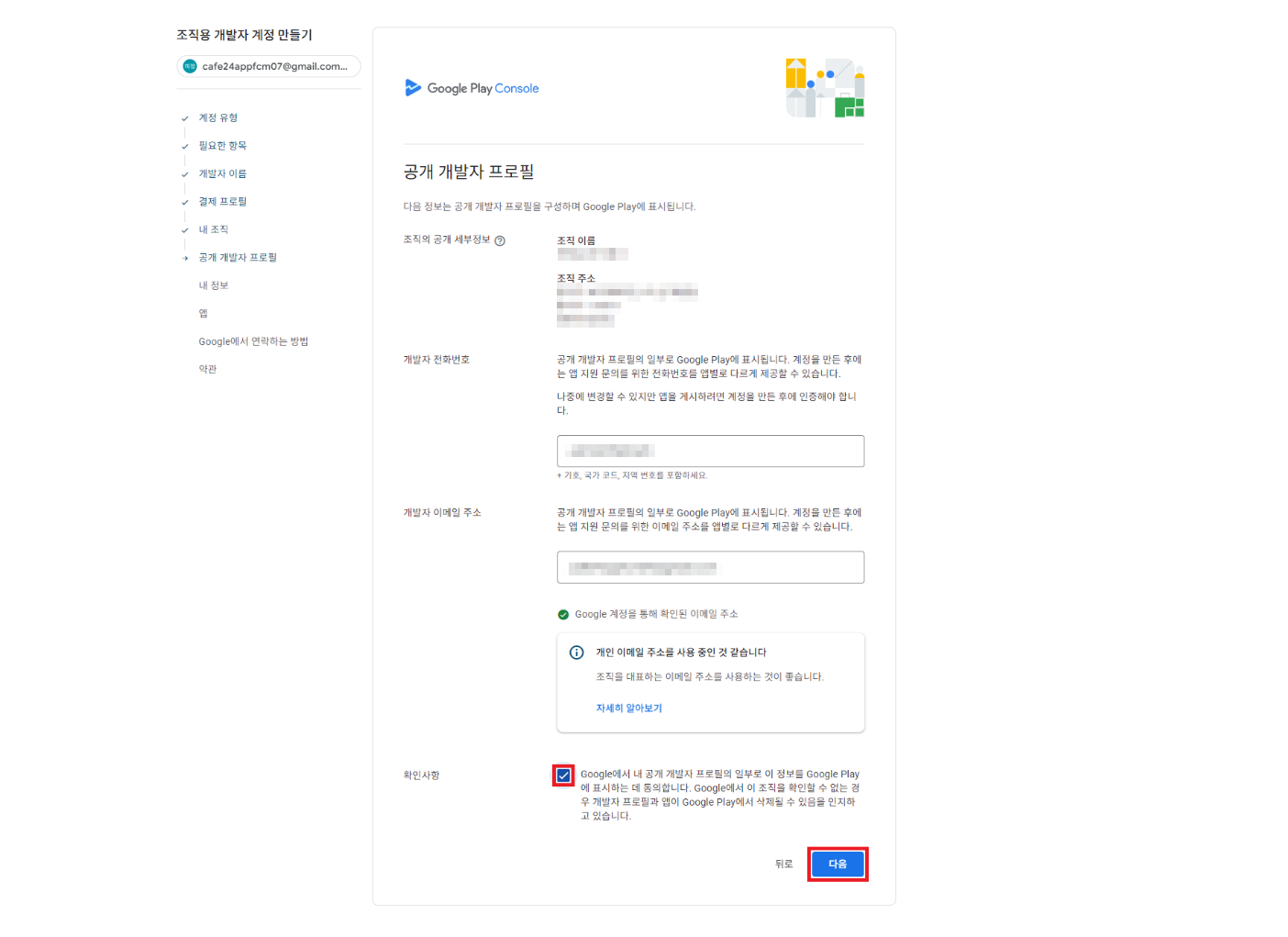Click the Google Play Console logo icon
1288x937 pixels.
click(413, 88)
